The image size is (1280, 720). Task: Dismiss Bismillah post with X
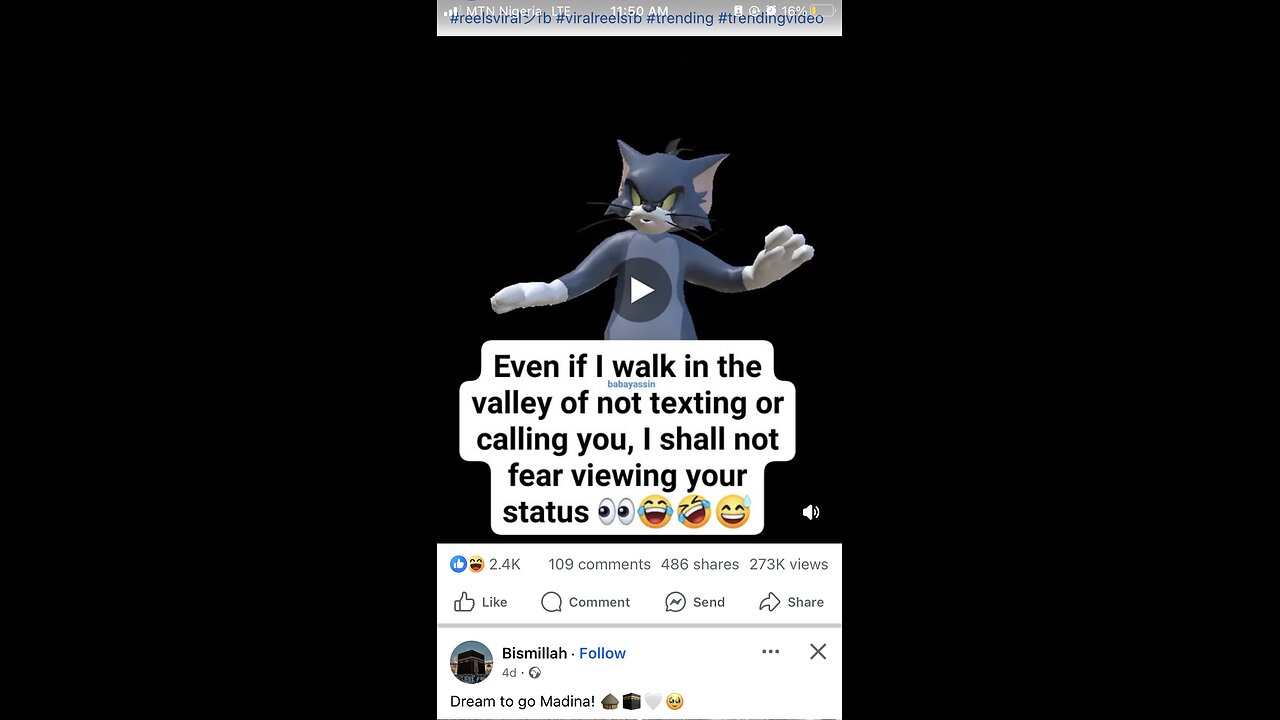818,651
